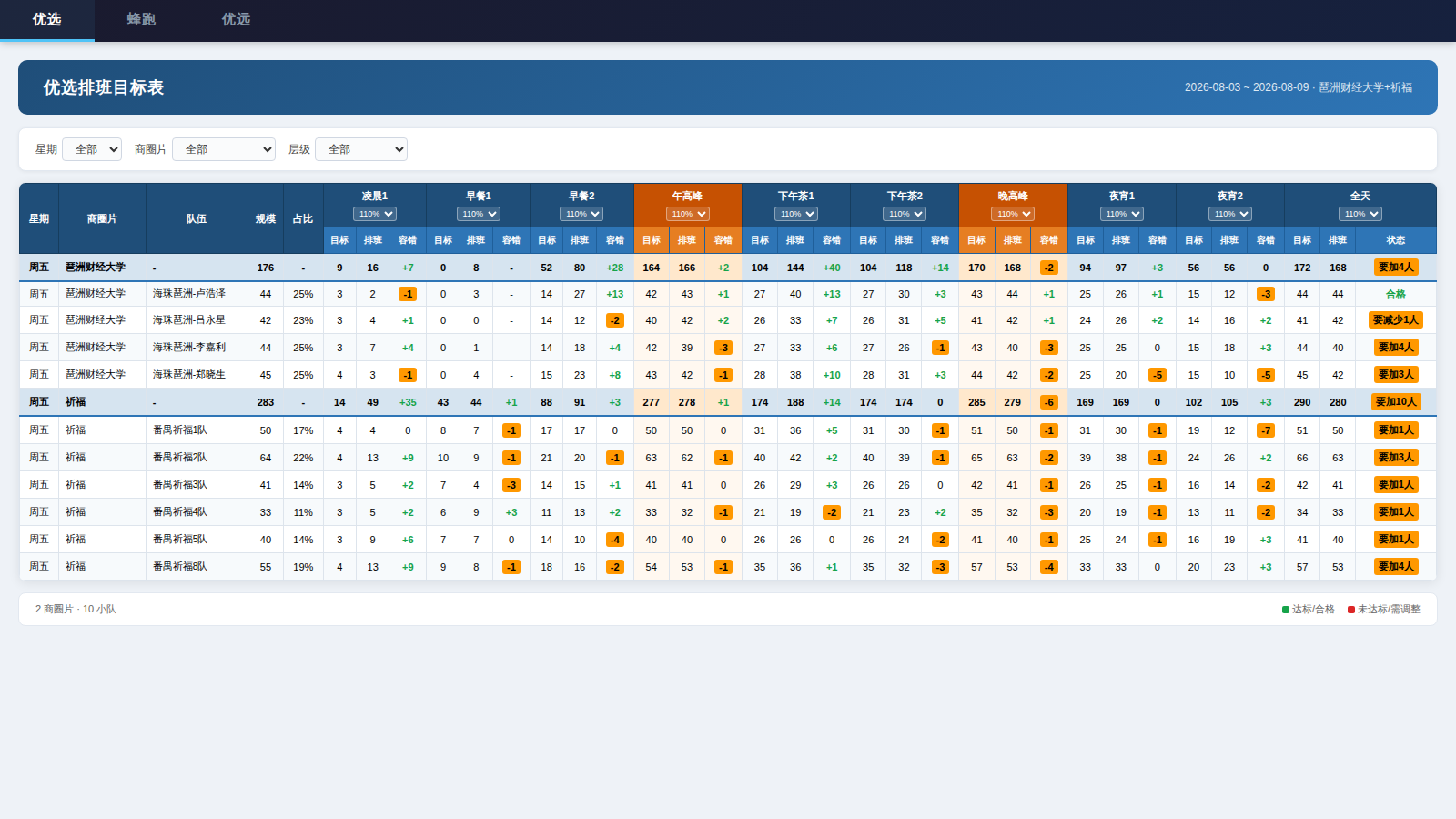Screen dimensions: 1456x819
Task: Open the 蜂跑 tab
Action: pyautogui.click(x=141, y=20)
